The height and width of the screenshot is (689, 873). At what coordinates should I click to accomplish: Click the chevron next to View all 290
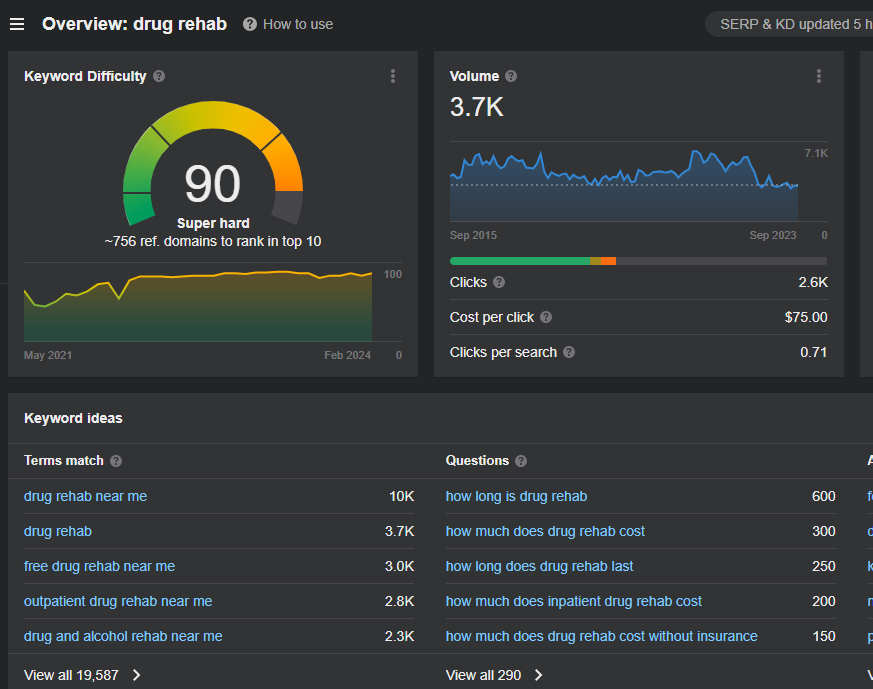(x=538, y=675)
